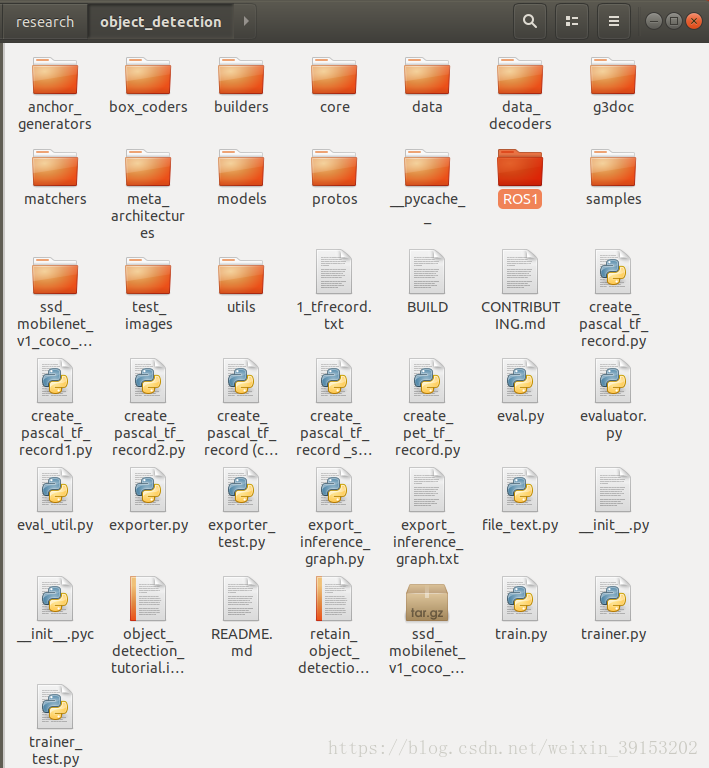Image resolution: width=709 pixels, height=768 pixels.
Task: Click the 'ROS1' name label
Action: pyautogui.click(x=520, y=199)
